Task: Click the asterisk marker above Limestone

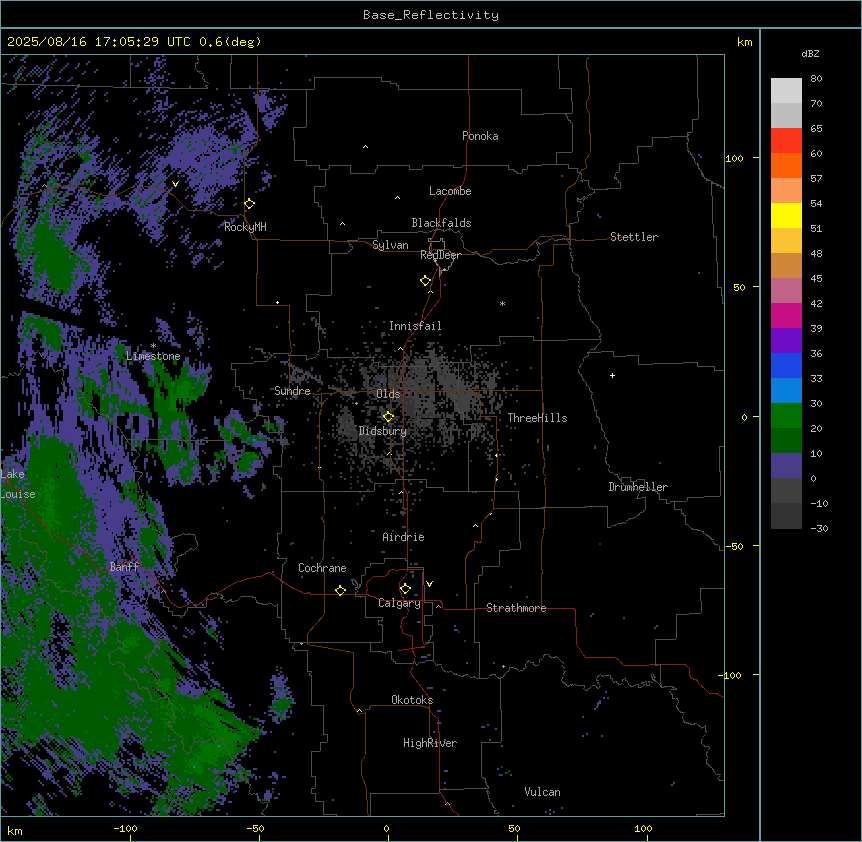Action: tap(153, 346)
